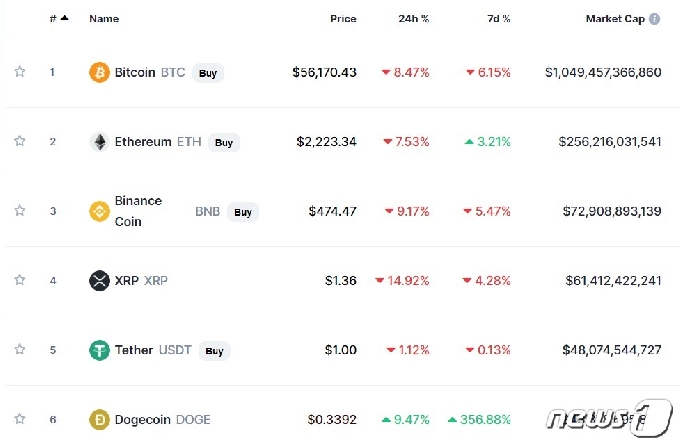
Task: Sort by the Name column header
Action: [104, 19]
